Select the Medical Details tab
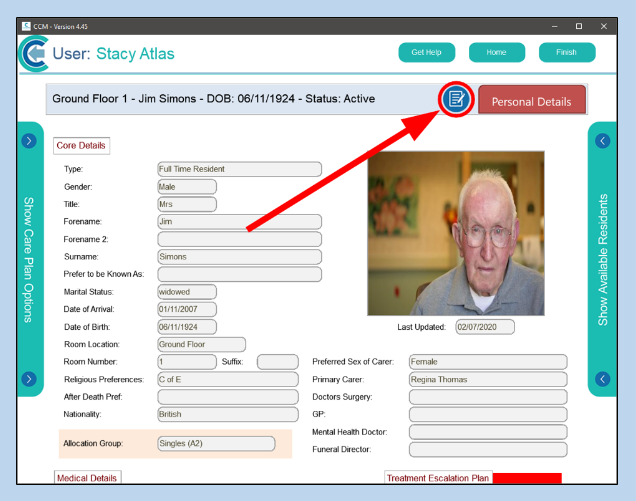Image resolution: width=636 pixels, height=501 pixels. pyautogui.click(x=87, y=477)
